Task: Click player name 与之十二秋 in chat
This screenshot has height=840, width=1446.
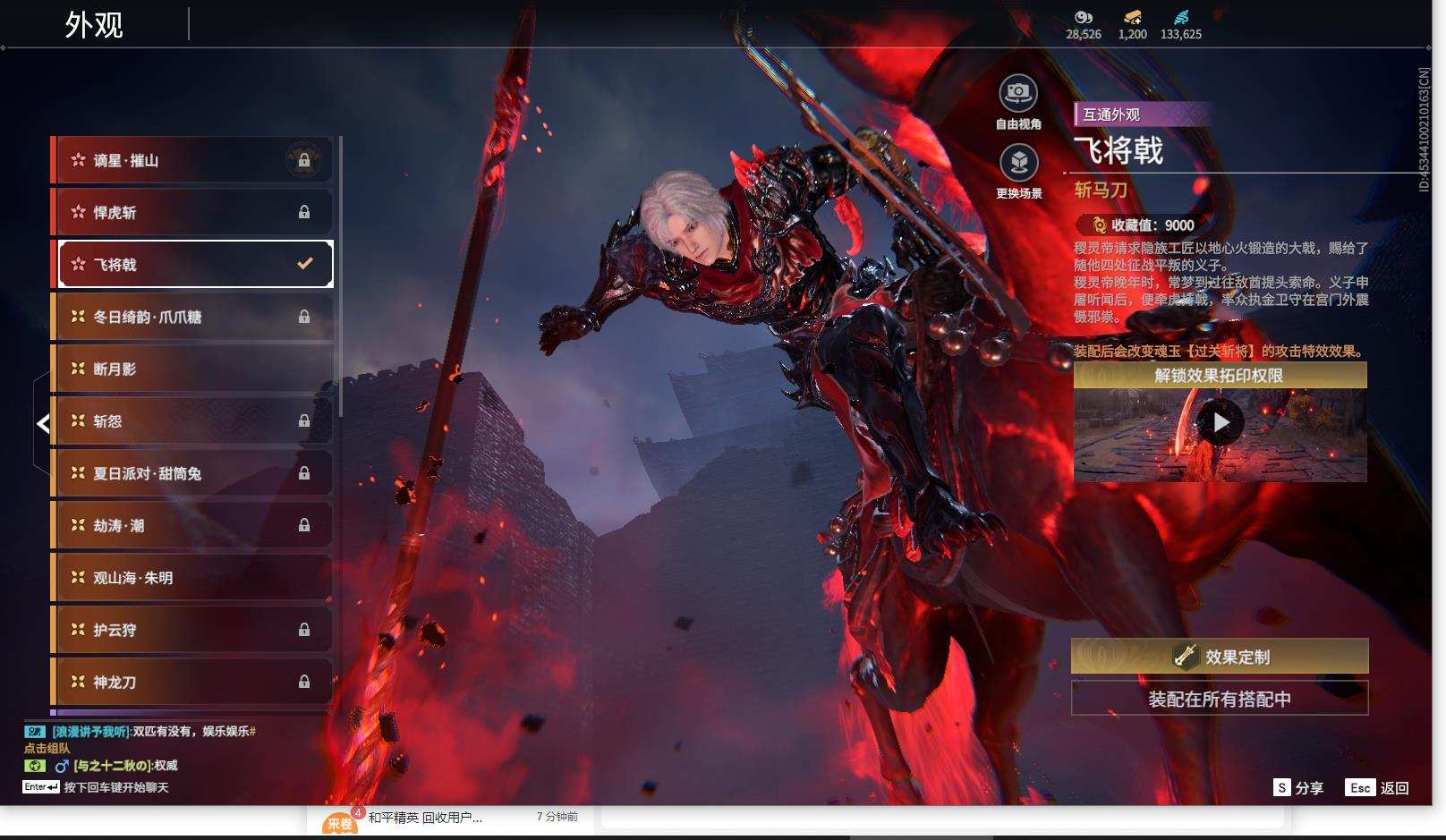Action: [x=112, y=766]
